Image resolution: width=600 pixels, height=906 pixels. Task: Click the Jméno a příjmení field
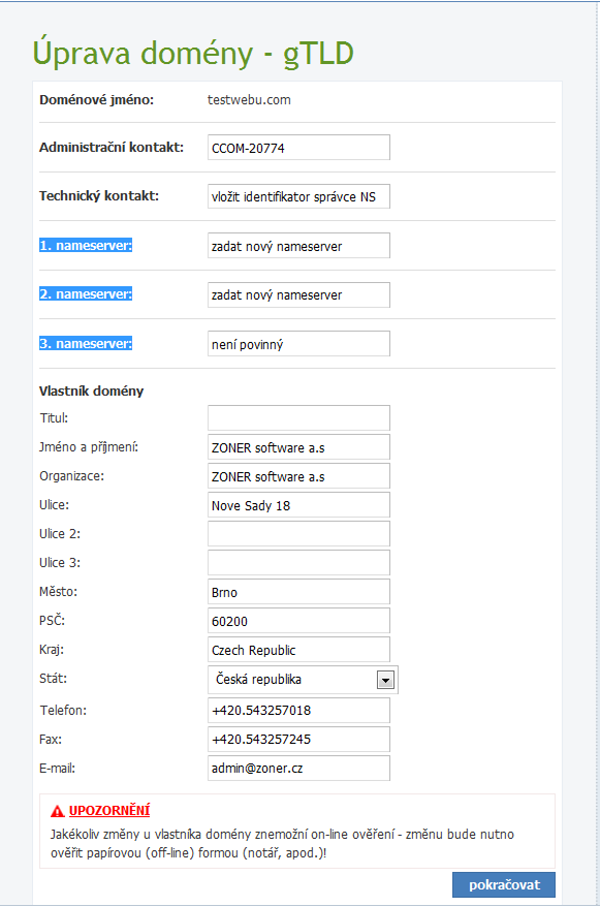tap(298, 447)
